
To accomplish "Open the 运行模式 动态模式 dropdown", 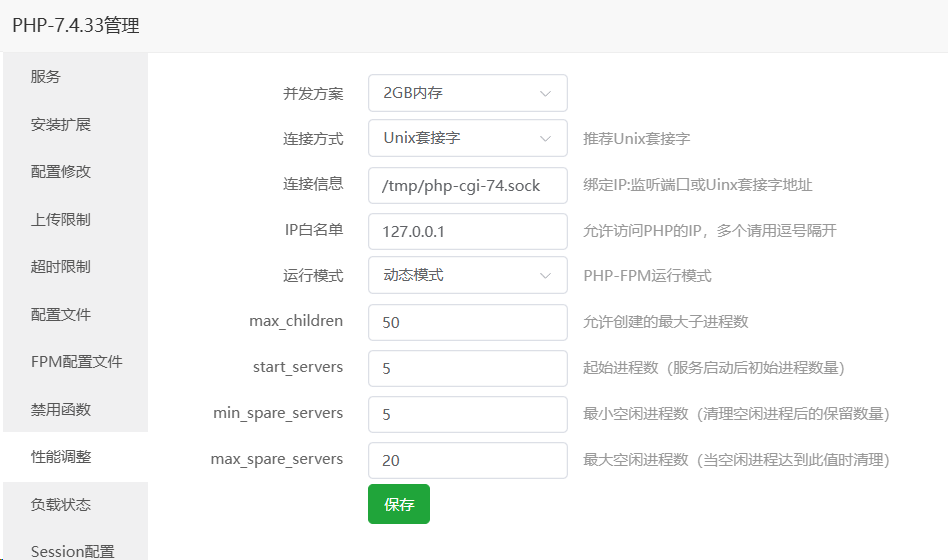I will click(467, 275).
